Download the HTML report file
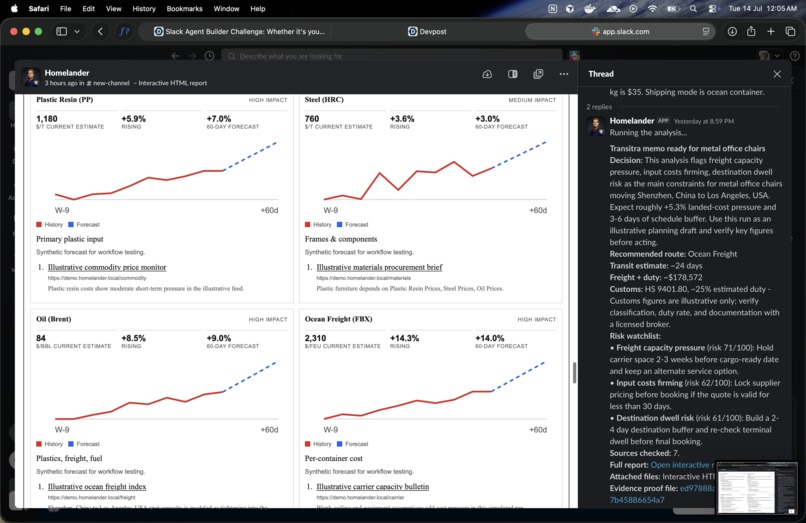The height and width of the screenshot is (523, 806). tap(487, 74)
